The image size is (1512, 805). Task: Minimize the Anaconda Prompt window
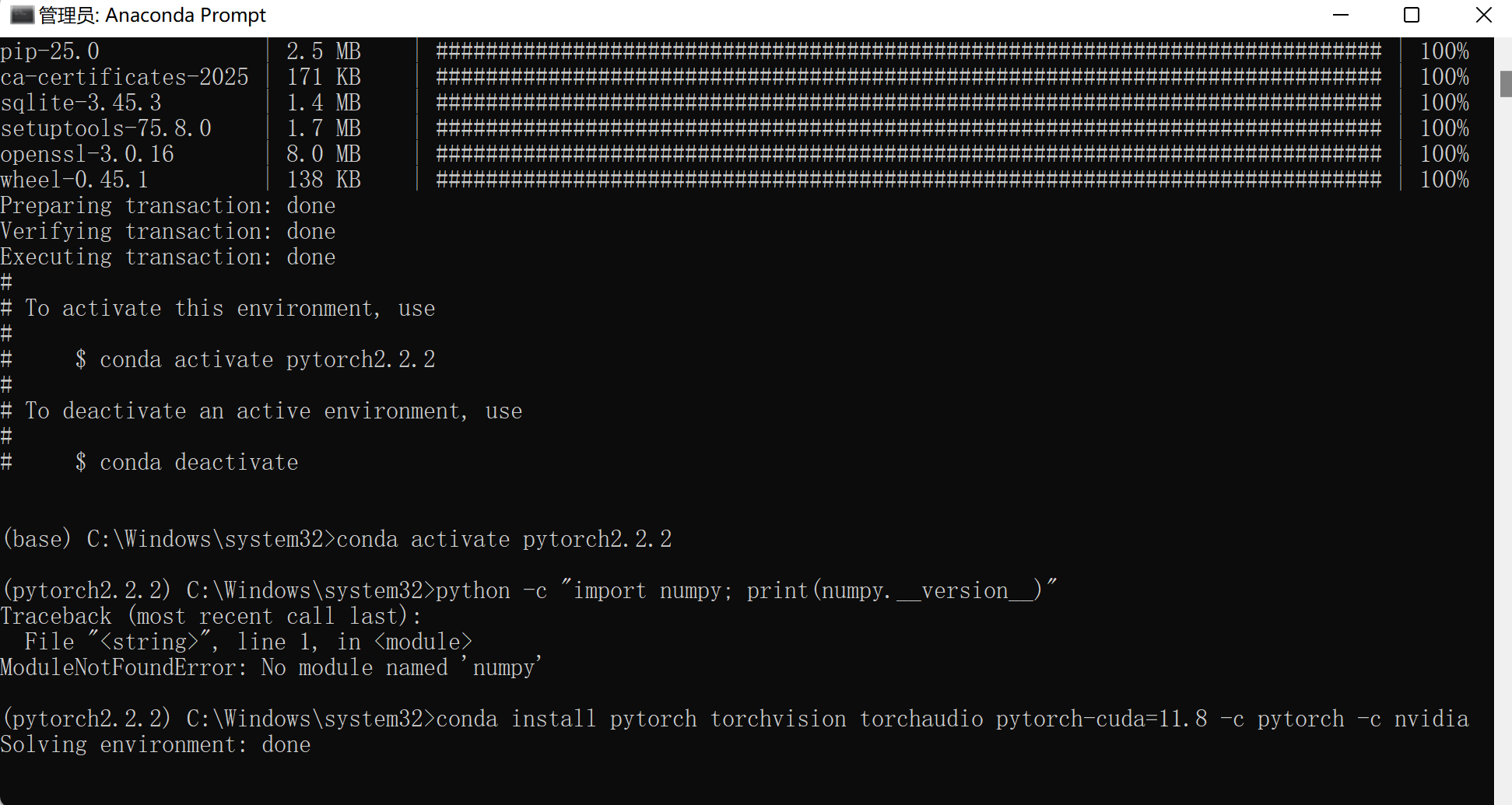[1340, 15]
